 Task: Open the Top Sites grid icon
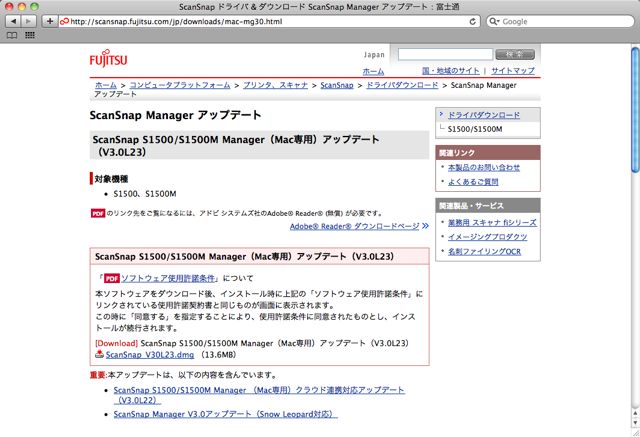[30, 35]
